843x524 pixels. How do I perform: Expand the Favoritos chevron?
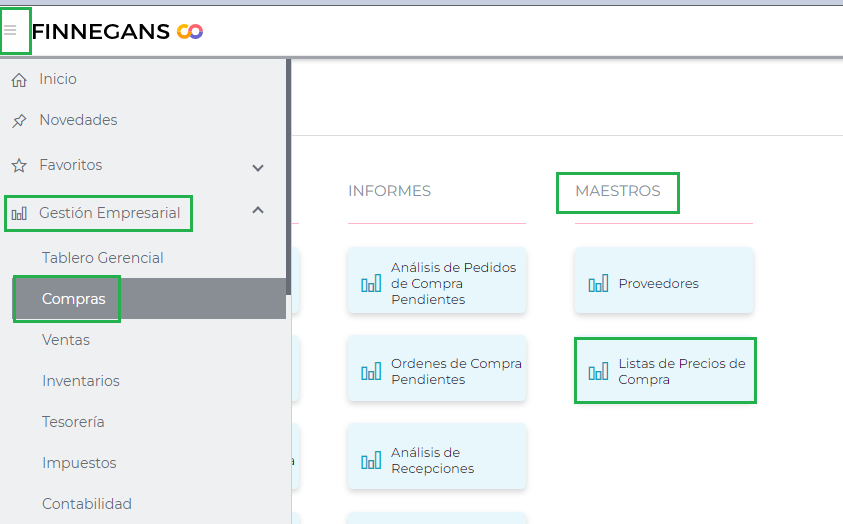(258, 168)
